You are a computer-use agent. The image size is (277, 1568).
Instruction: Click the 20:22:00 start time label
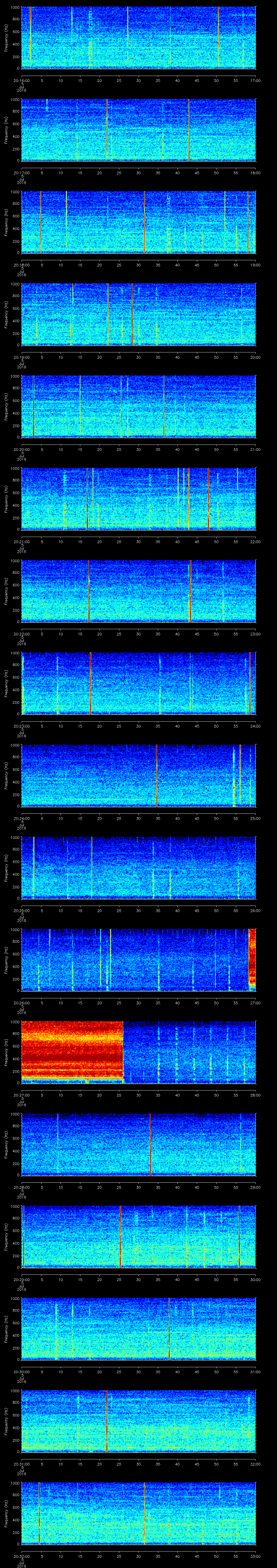(21, 634)
